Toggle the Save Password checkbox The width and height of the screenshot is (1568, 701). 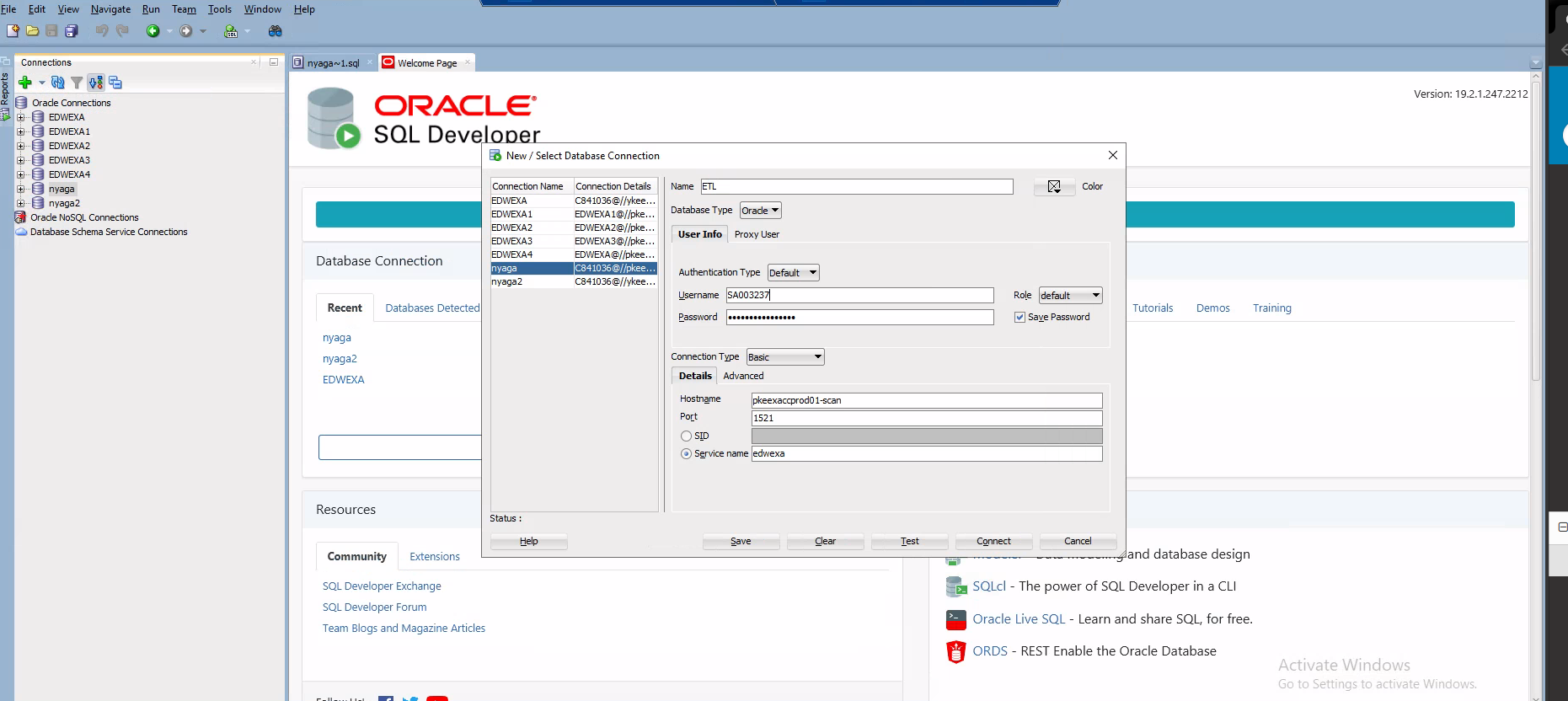1019,318
